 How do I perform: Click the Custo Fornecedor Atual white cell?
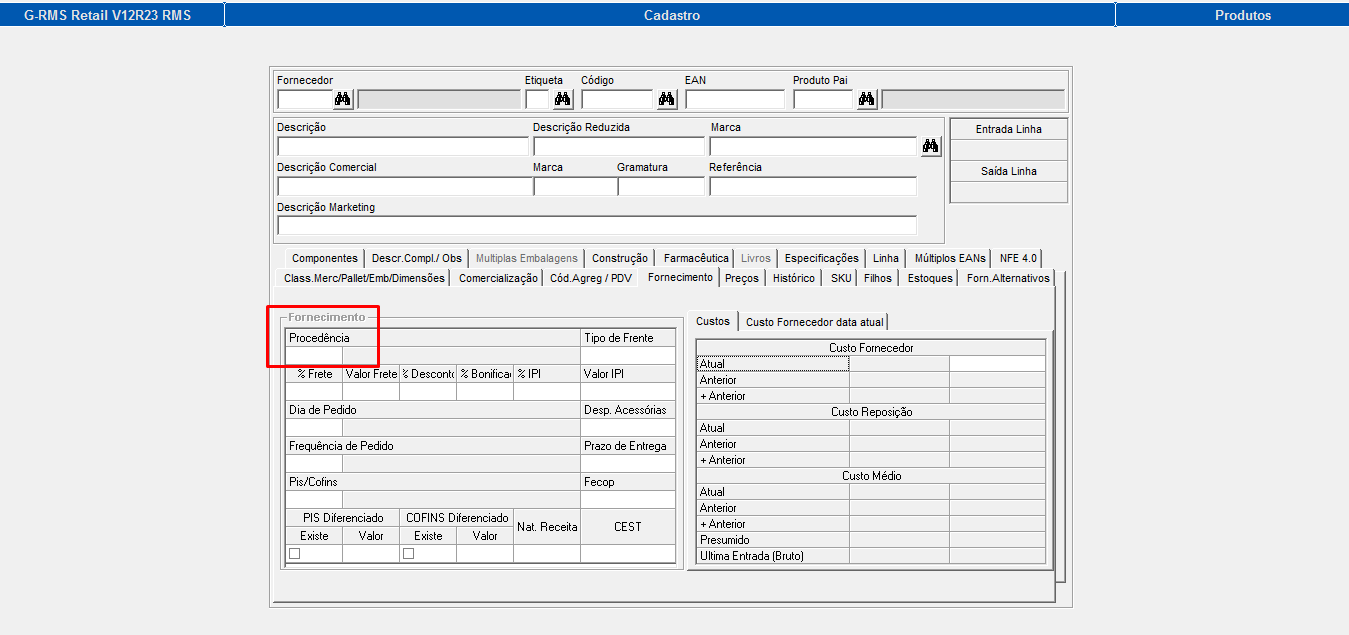pos(997,364)
